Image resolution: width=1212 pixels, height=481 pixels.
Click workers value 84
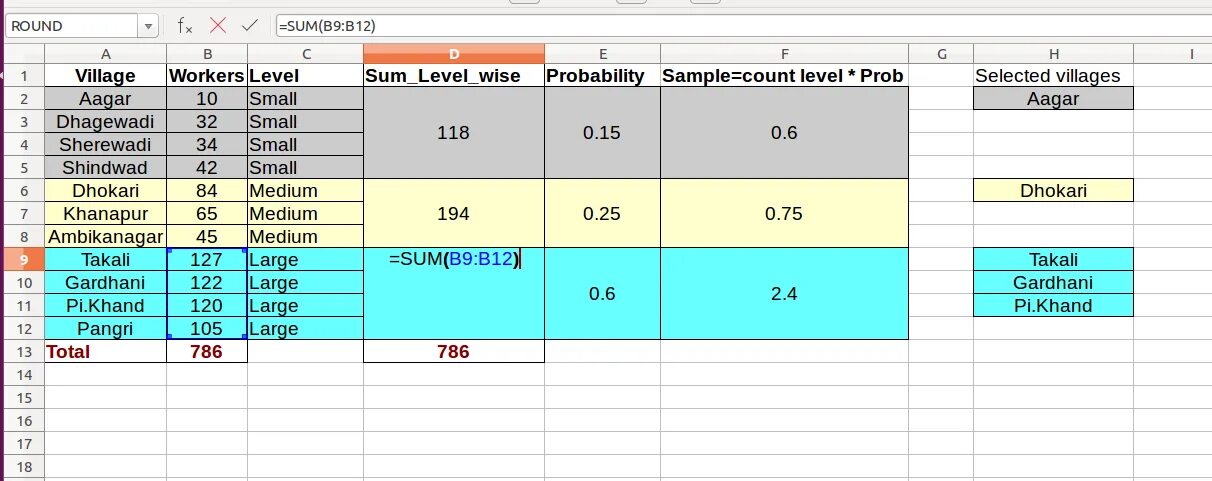point(207,191)
